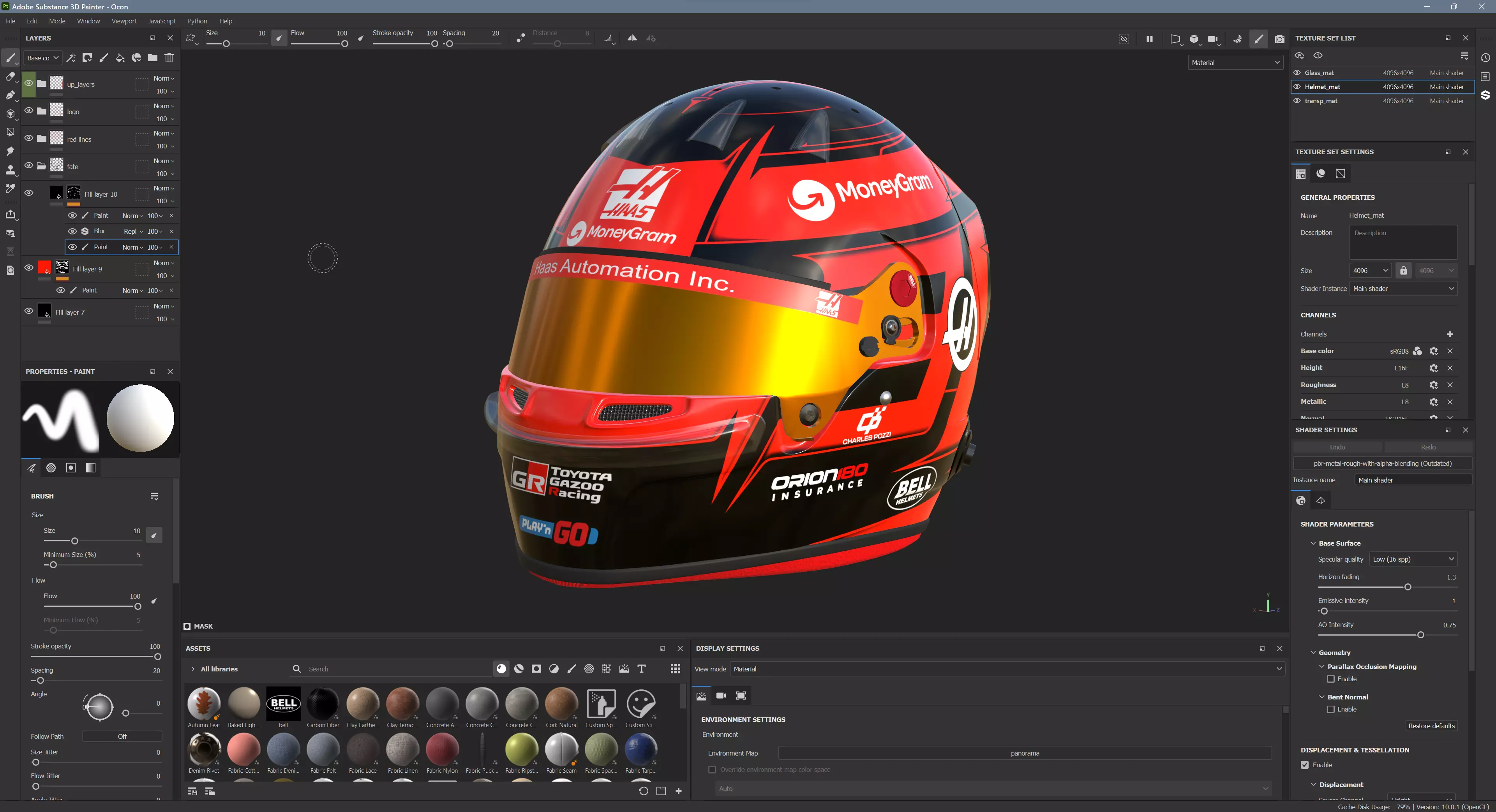The image size is (1496, 812).
Task: Open the Substance S icon in right dock
Action: coord(1485,95)
